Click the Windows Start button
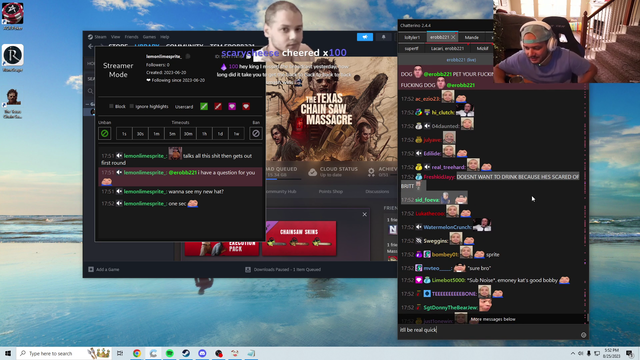Image resolution: width=640 pixels, height=360 pixels. tap(8, 353)
